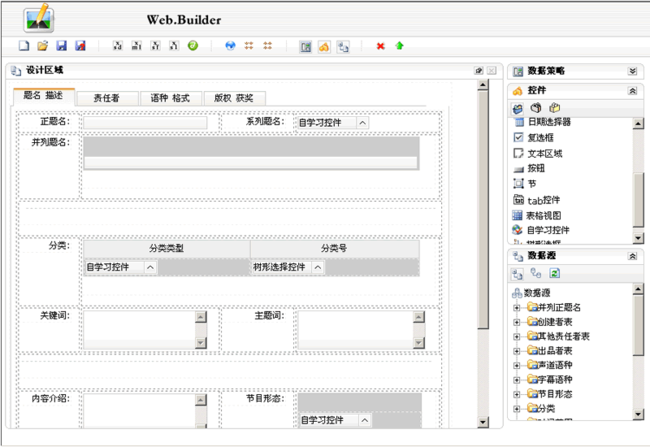The width and height of the screenshot is (650, 447).
Task: Select the 节 section control
Action: pyautogui.click(x=525, y=183)
